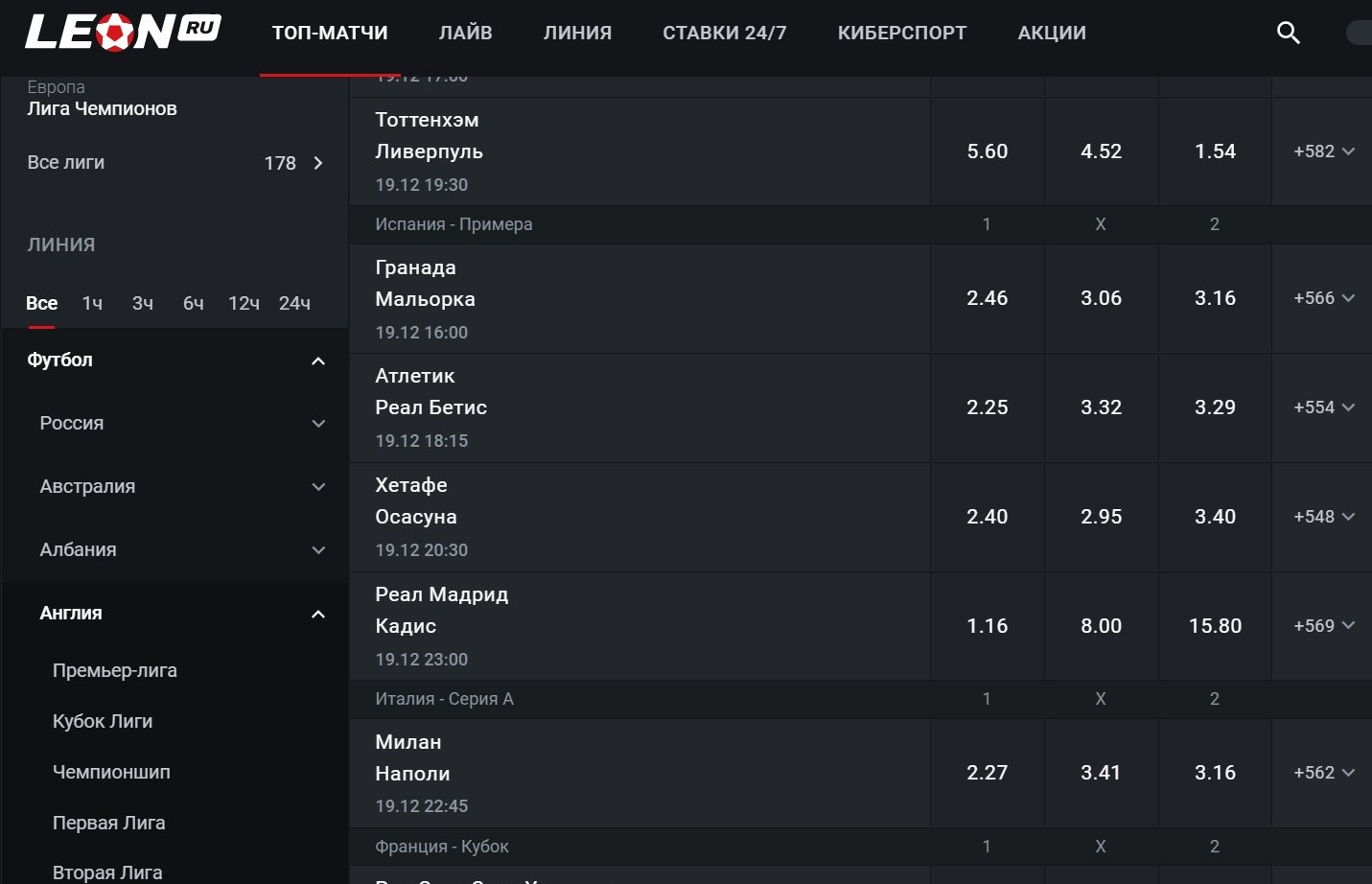Bet 15.80 on Кадис win
Screen dimensions: 1372x884
point(1215,626)
